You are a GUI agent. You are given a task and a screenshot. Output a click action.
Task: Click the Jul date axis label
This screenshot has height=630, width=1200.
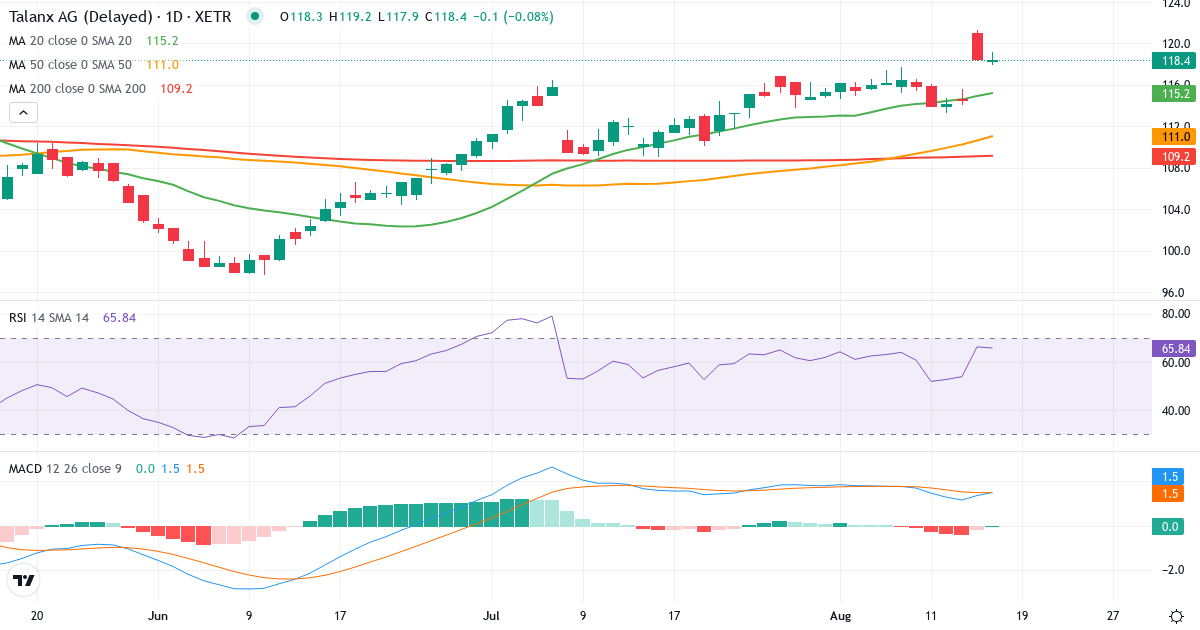click(x=491, y=616)
